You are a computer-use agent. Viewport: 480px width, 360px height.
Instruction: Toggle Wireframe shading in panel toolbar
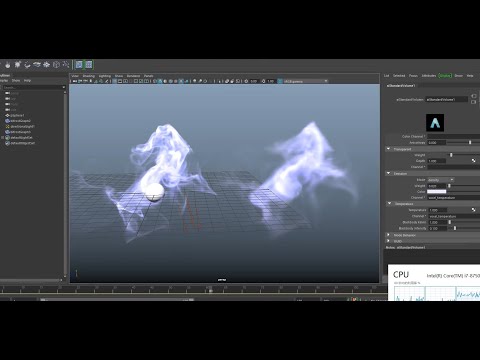click(154, 81)
